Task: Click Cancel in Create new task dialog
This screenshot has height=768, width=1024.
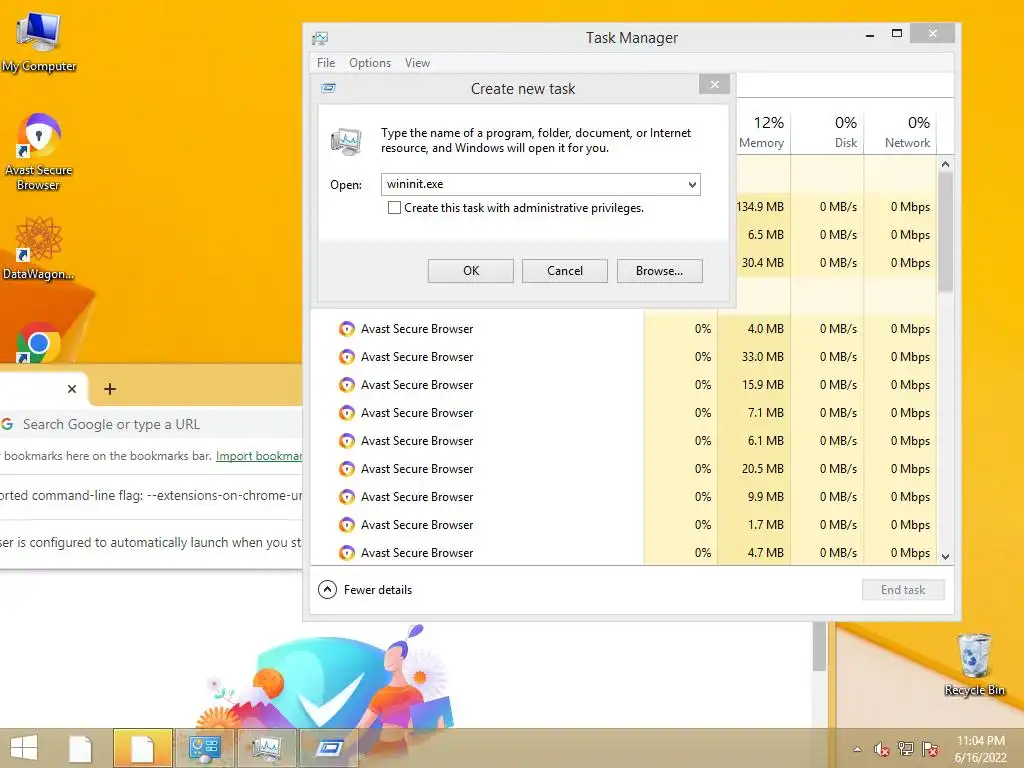Action: [565, 271]
